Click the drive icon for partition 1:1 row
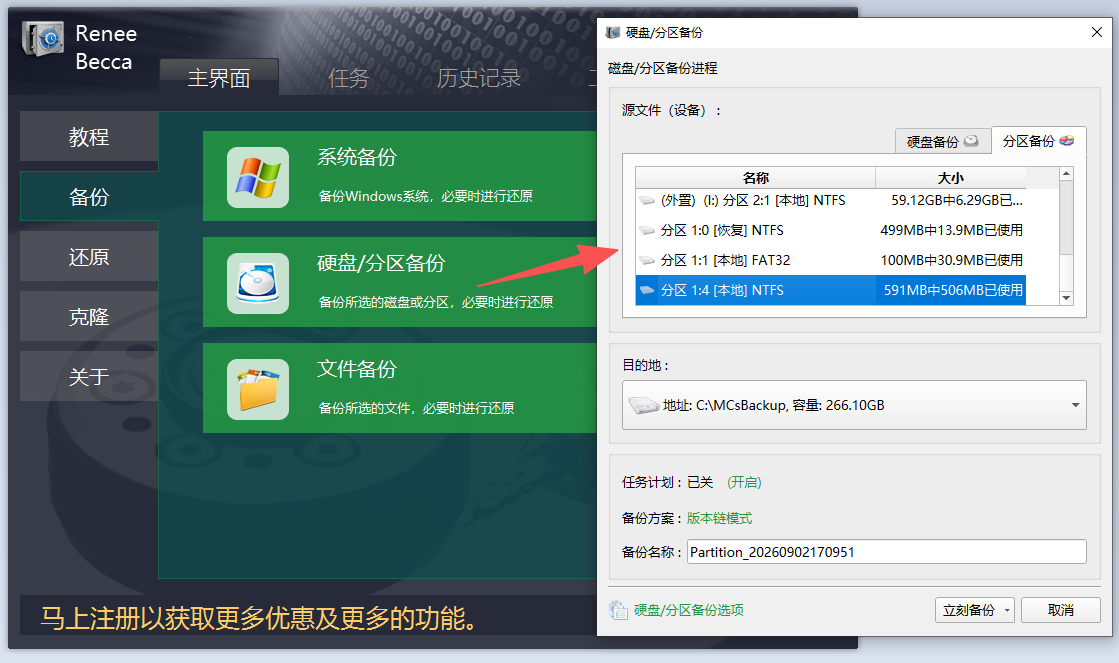This screenshot has width=1119, height=663. (x=647, y=260)
